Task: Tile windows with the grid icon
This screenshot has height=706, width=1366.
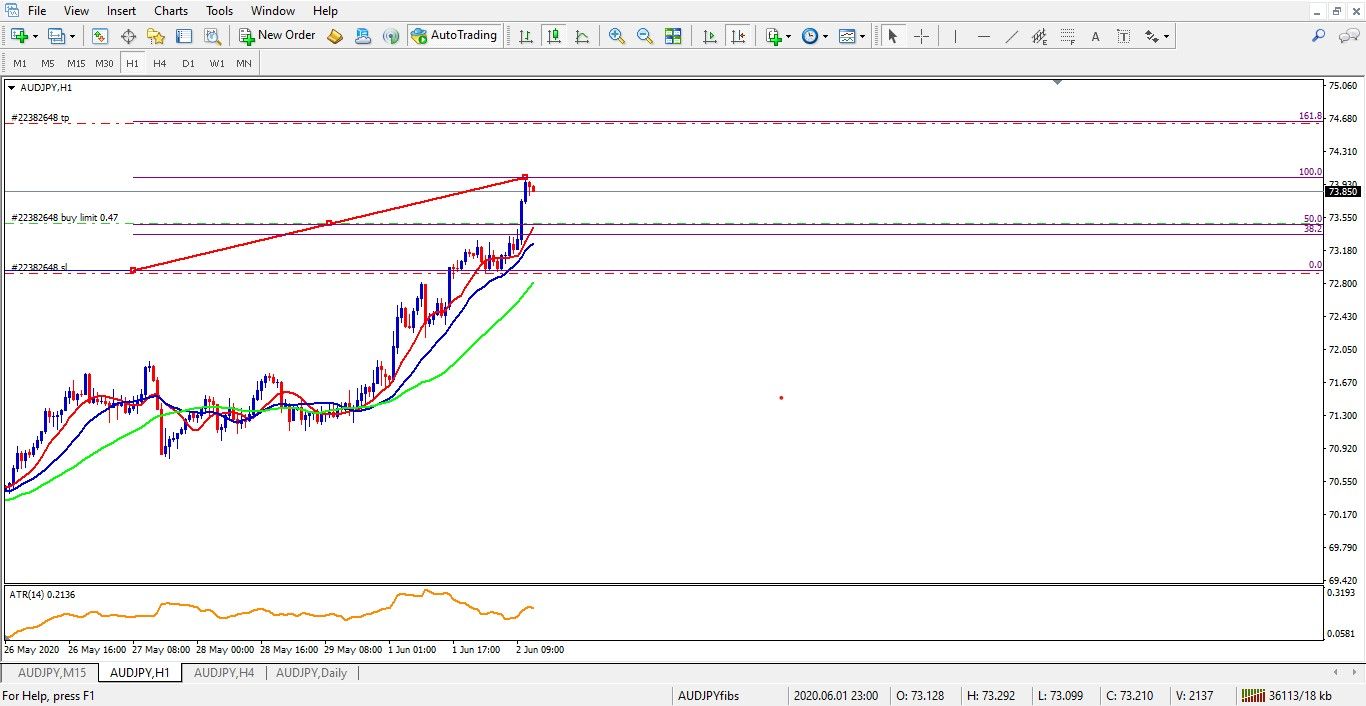Action: 673,36
